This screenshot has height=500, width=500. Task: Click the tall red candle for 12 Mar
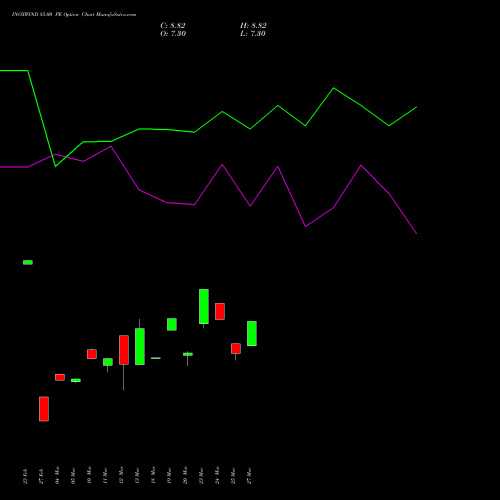[x=124, y=350]
